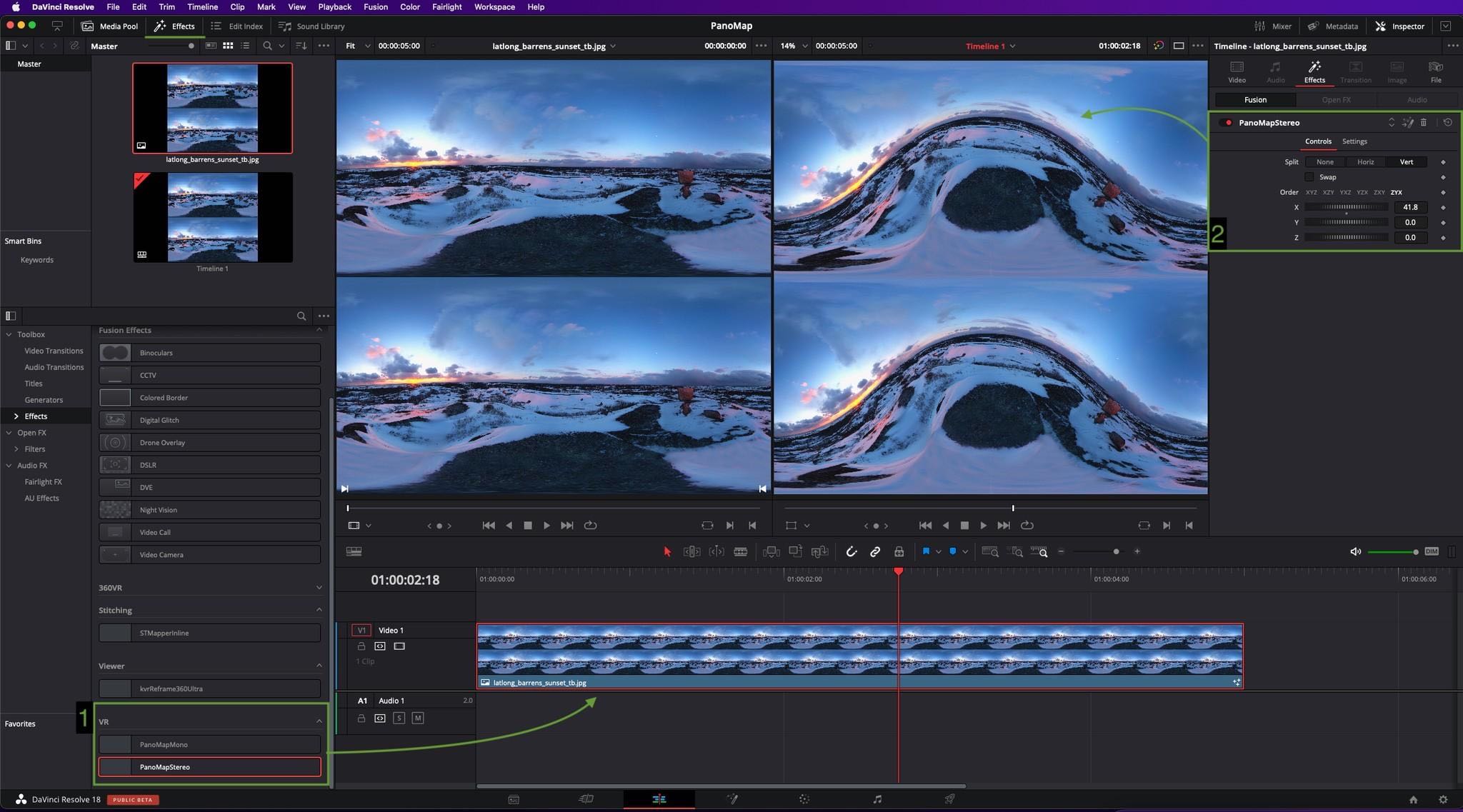Viewport: 1463px width, 812px height.
Task: Switch to the Fairlight page icon
Action: [x=877, y=799]
